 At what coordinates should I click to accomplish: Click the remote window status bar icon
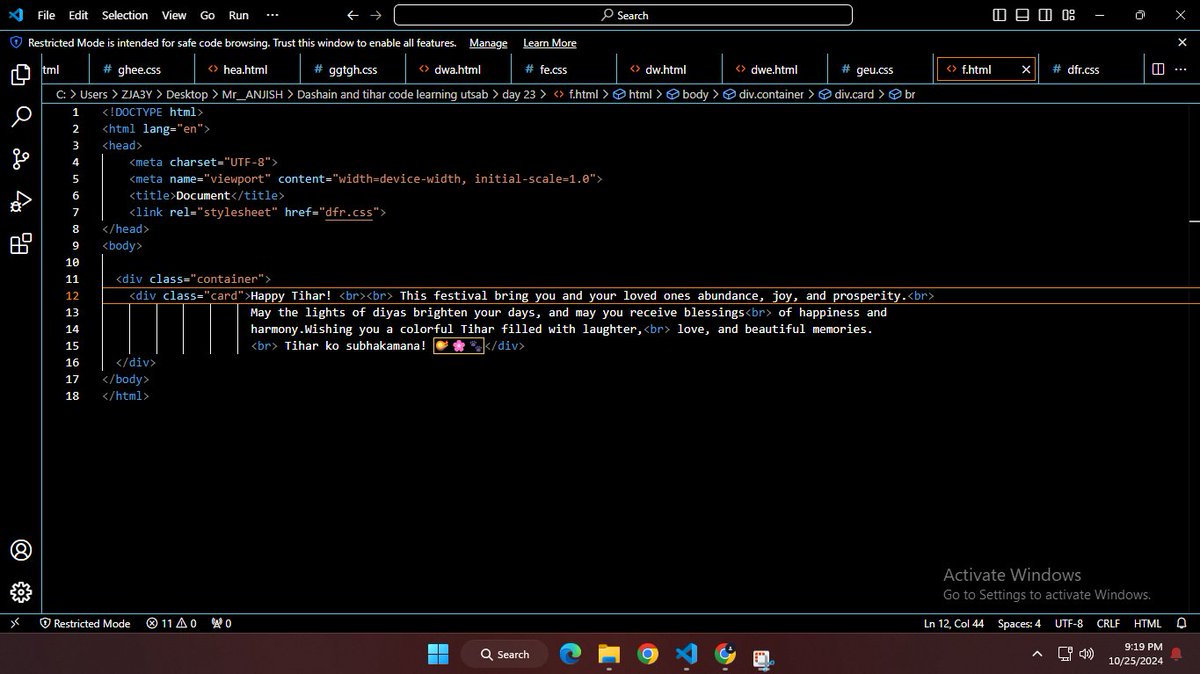coord(14,623)
